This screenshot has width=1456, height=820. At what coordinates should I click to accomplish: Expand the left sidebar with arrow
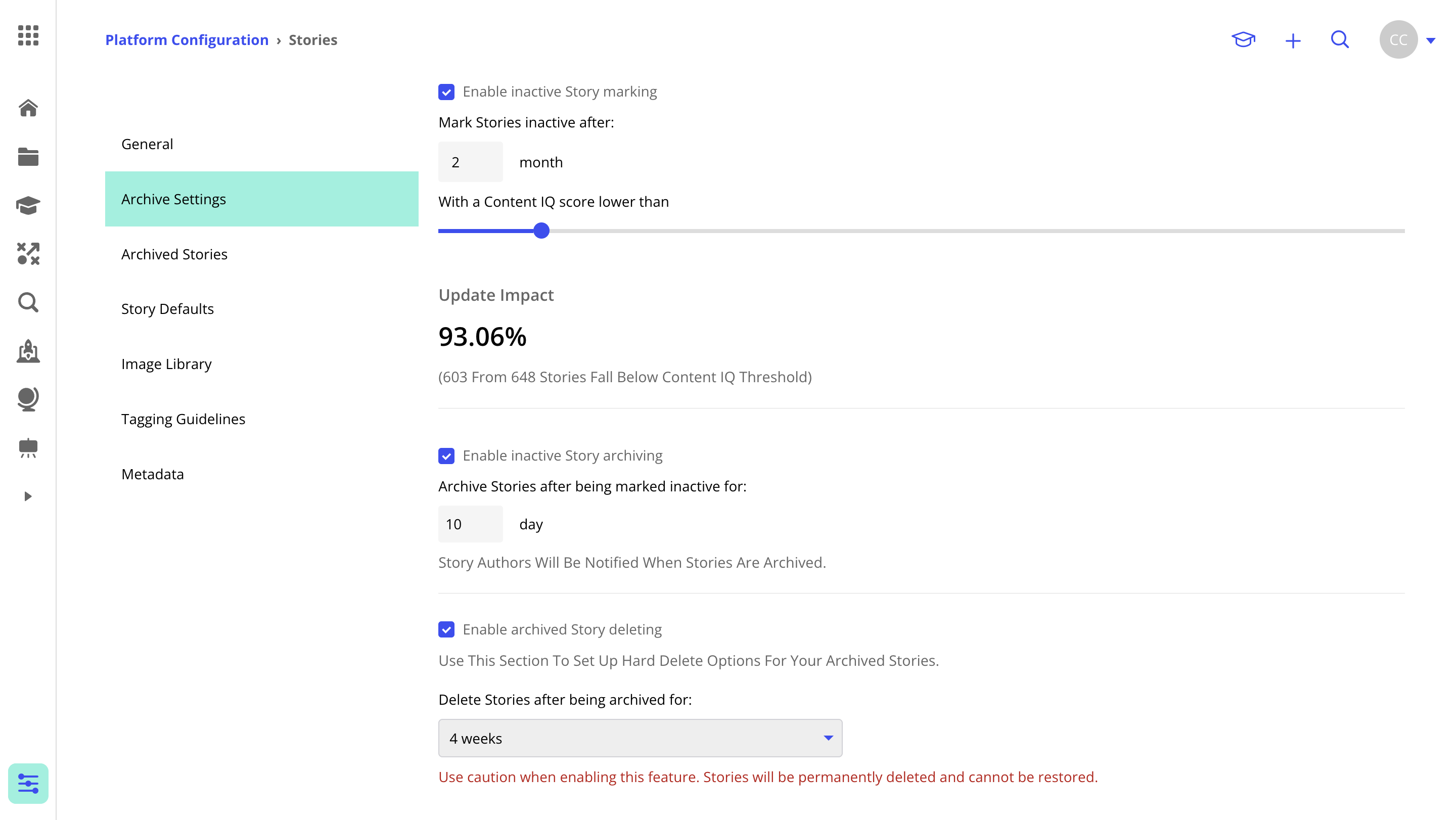coord(28,496)
